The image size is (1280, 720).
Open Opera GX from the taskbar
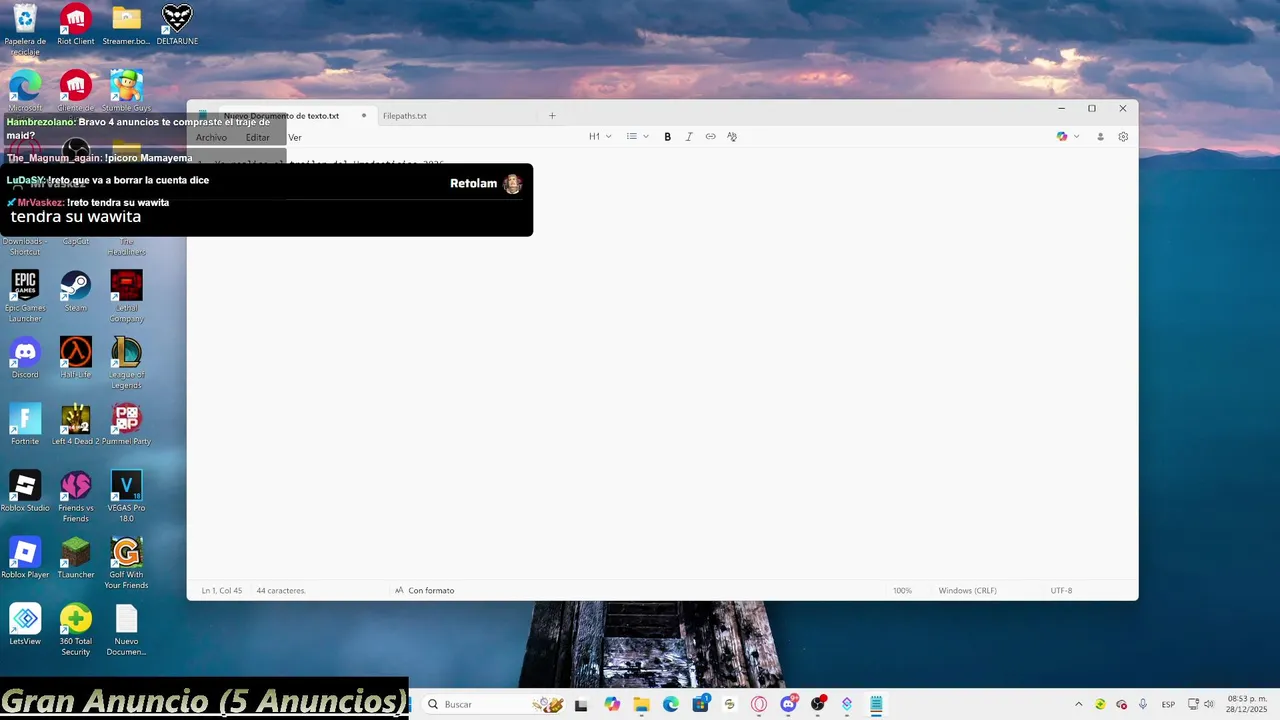(x=759, y=704)
